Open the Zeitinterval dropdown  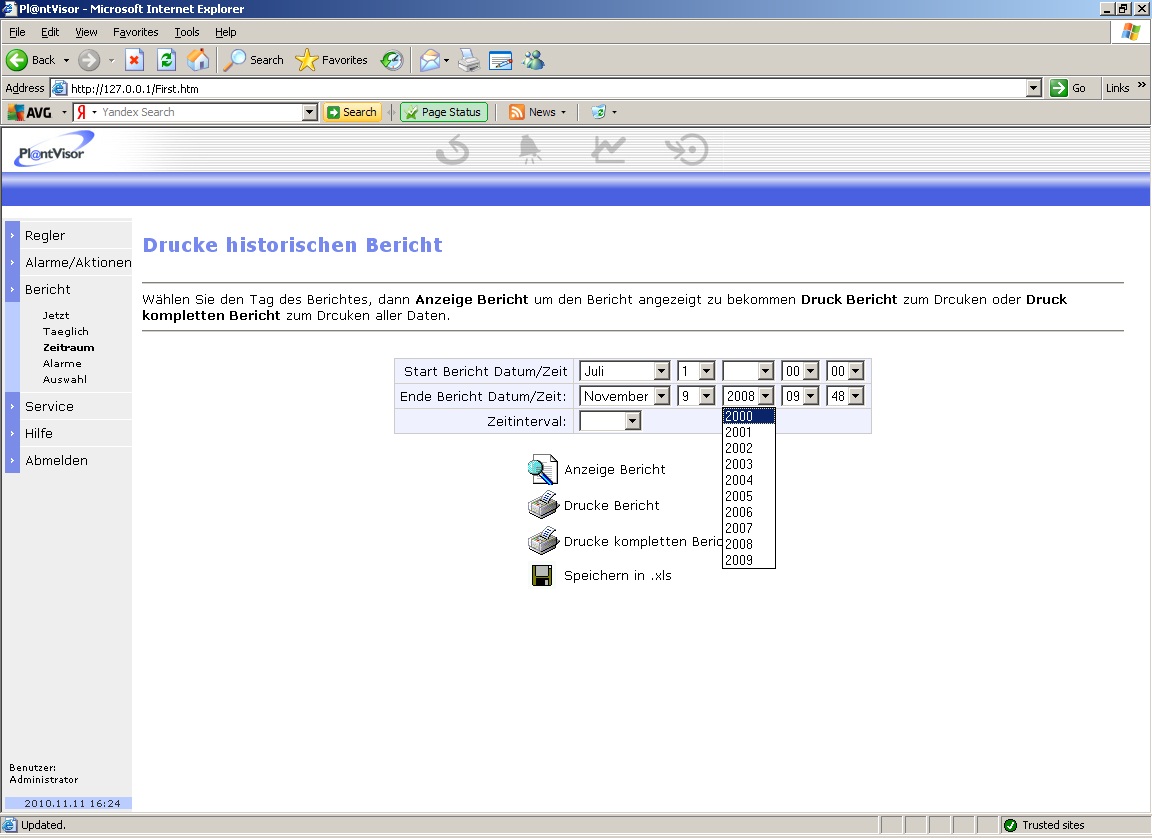click(x=610, y=421)
